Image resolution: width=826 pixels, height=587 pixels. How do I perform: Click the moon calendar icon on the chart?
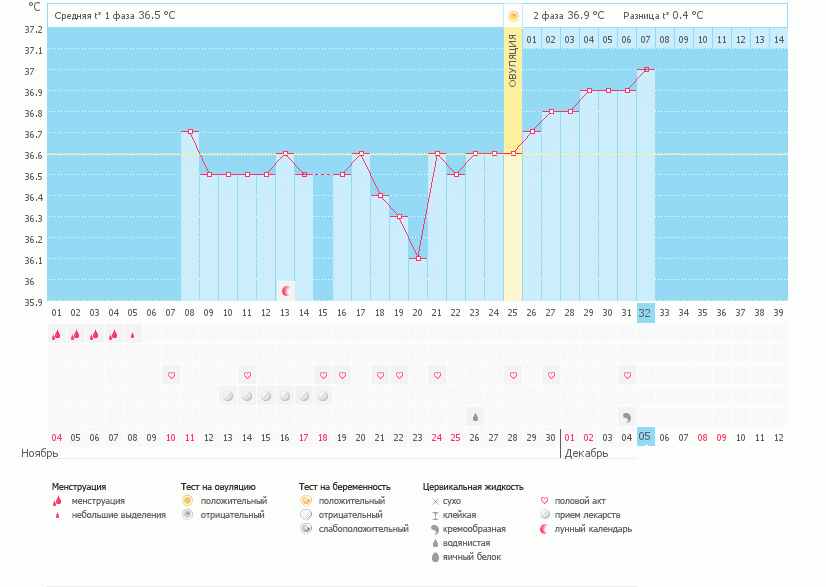[287, 291]
